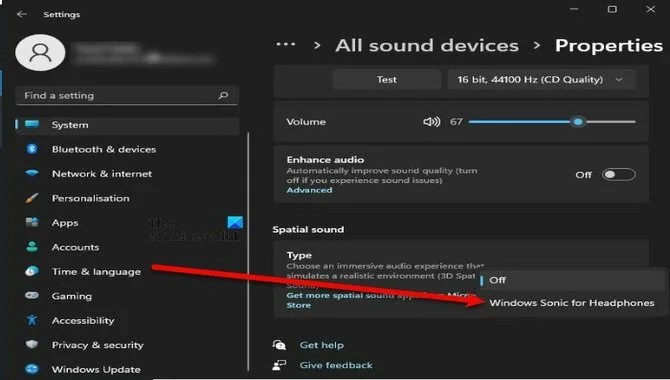The image size is (670, 380).
Task: Turn on the Enhance audio switch
Action: [x=618, y=174]
